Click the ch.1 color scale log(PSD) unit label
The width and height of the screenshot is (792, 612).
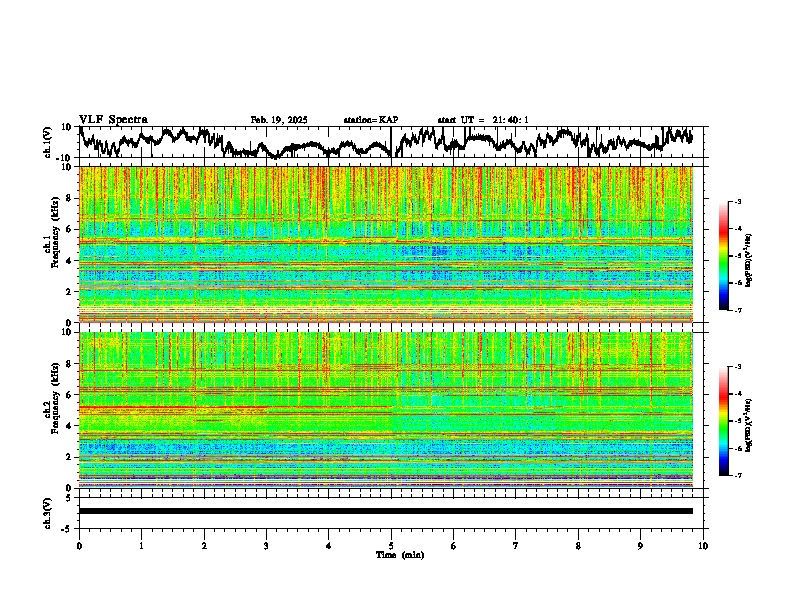(x=749, y=261)
